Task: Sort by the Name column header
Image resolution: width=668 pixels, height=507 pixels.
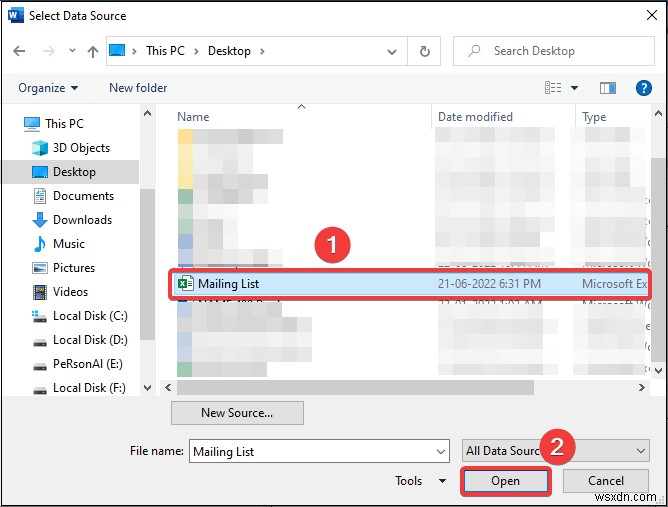Action: [x=193, y=117]
